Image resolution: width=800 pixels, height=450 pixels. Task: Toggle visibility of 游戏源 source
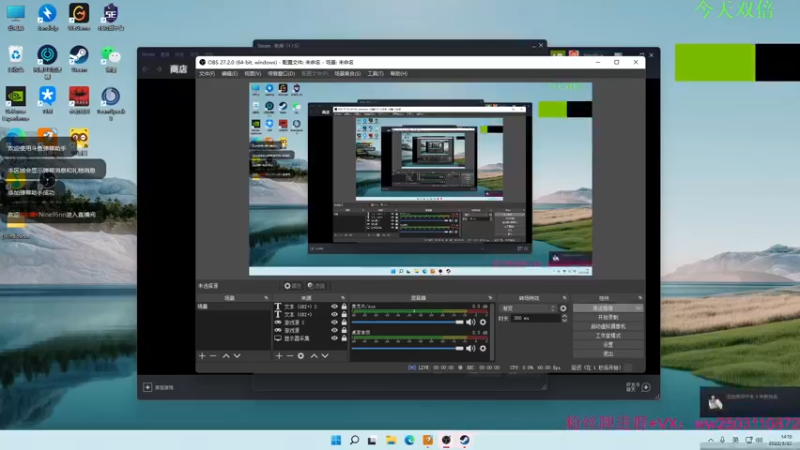(x=334, y=330)
